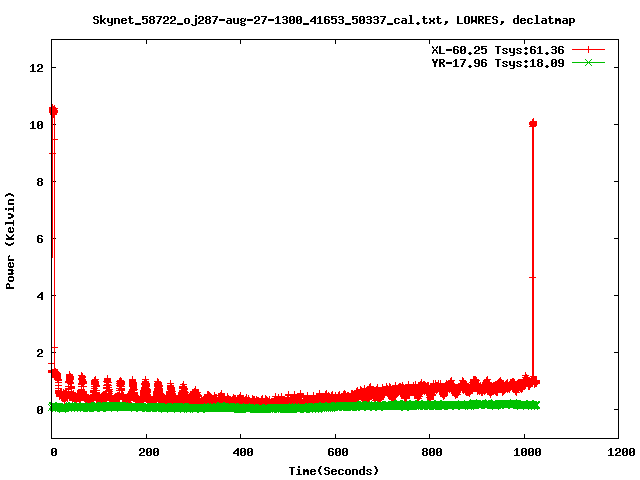Click the x-axis tick label 1000
This screenshot has height=480, width=640.
527,452
